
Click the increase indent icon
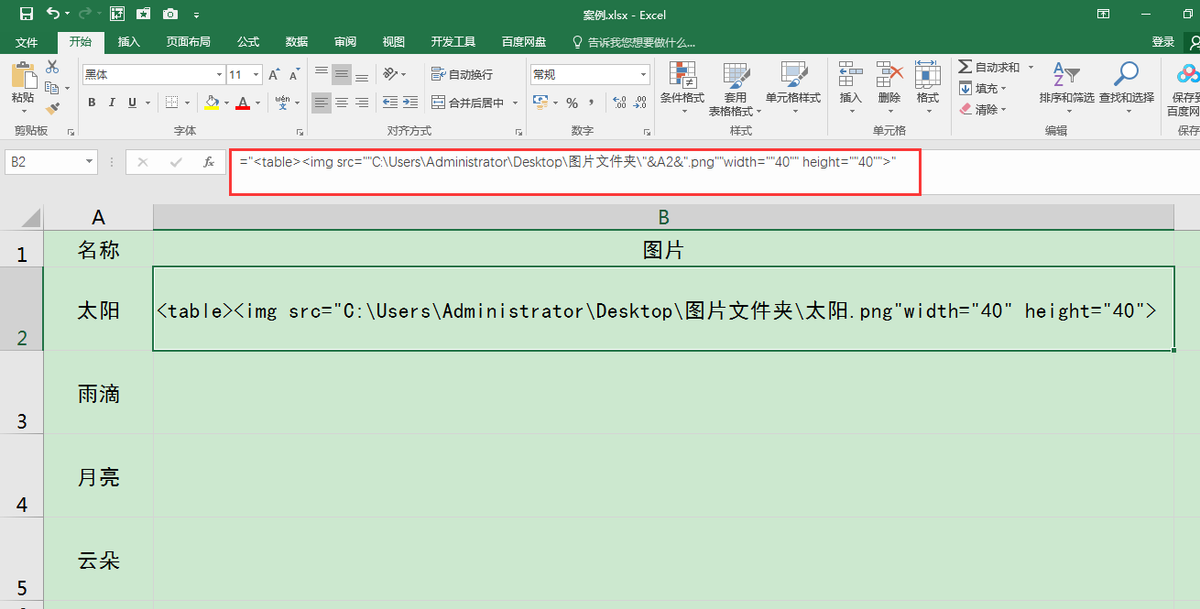point(410,102)
